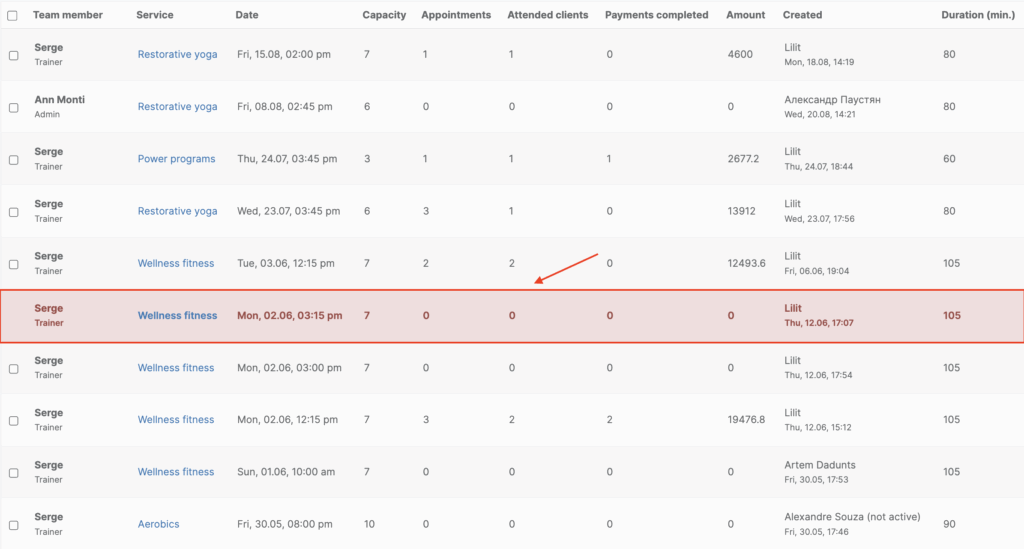Click the Capacity column header
1024x549 pixels.
pos(383,15)
